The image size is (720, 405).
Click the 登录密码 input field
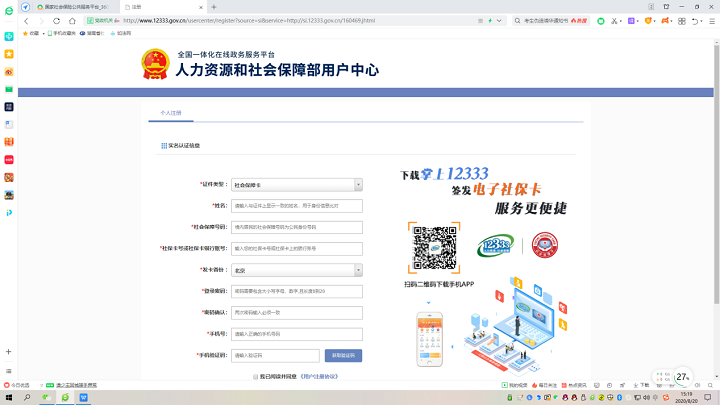pos(296,291)
